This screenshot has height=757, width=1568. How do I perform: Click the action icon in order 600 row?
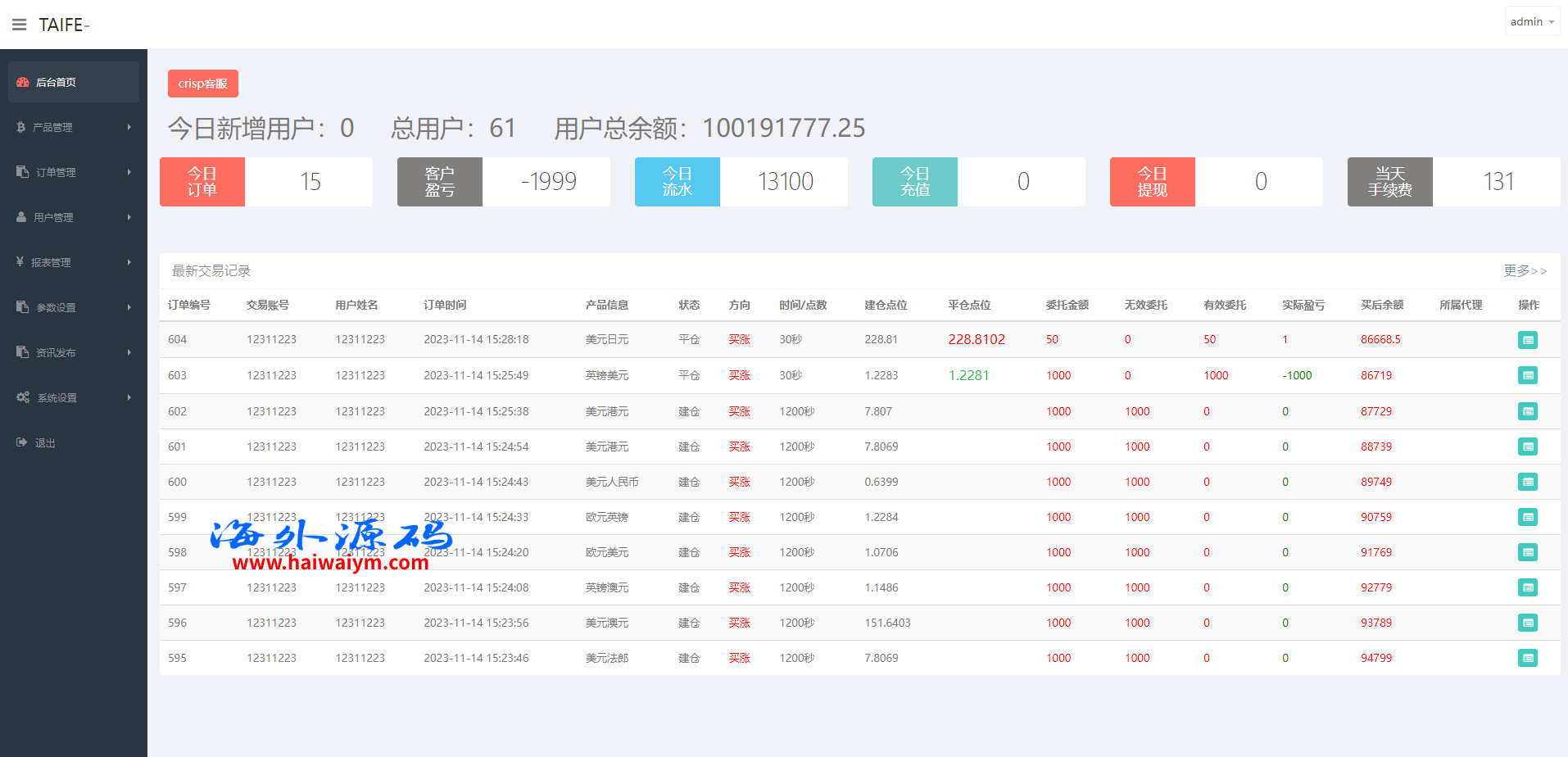coord(1527,482)
